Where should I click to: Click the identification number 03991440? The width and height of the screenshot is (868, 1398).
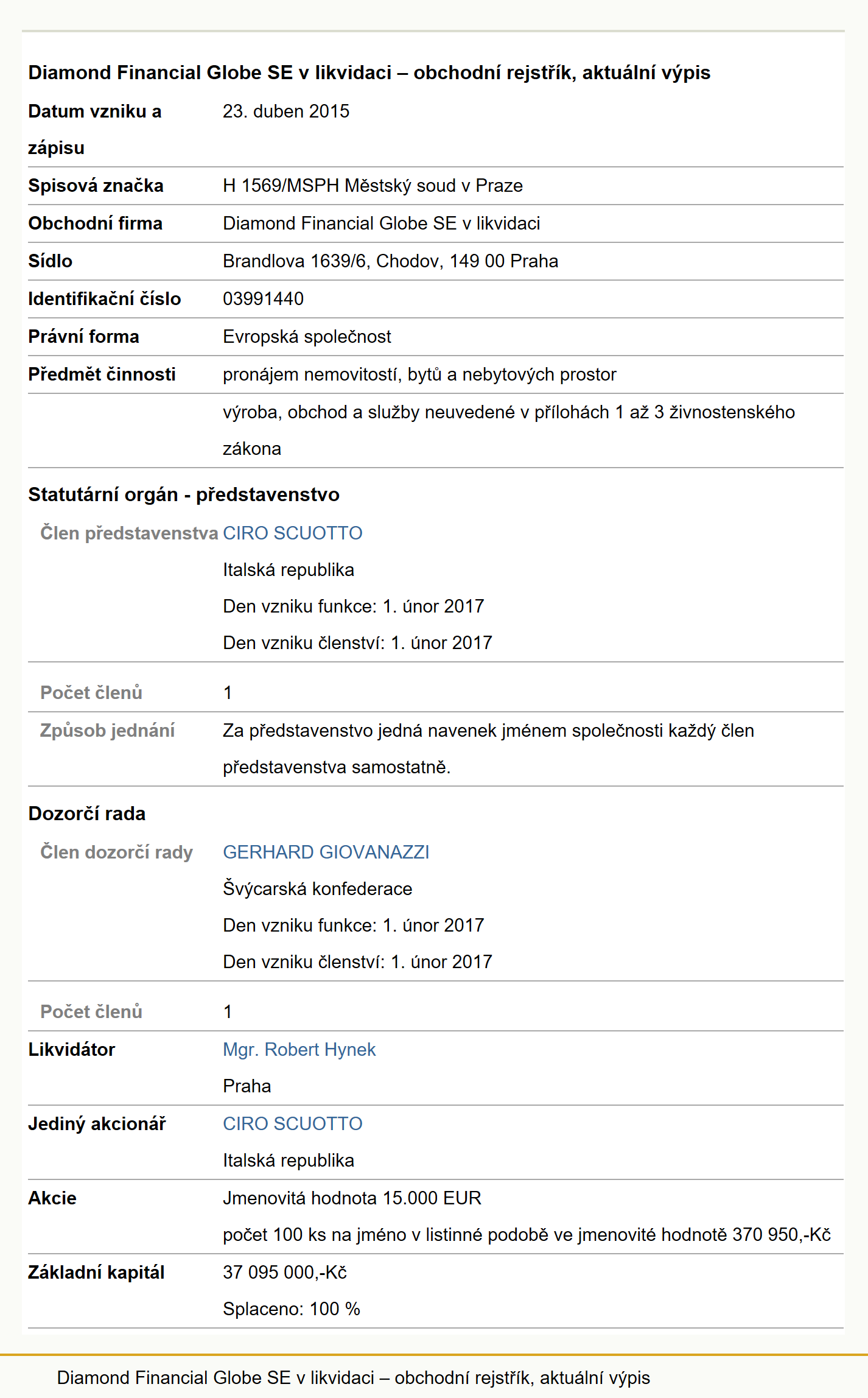263,299
